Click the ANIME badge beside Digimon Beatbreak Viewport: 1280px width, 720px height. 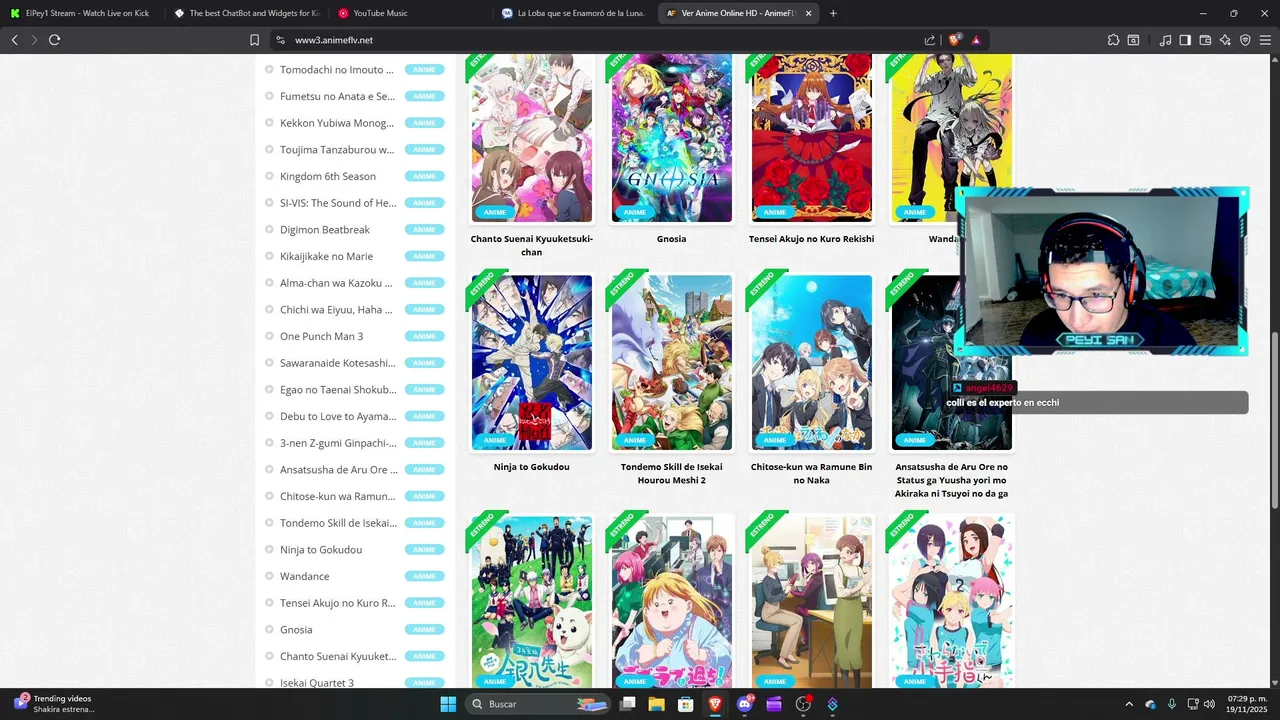424,230
